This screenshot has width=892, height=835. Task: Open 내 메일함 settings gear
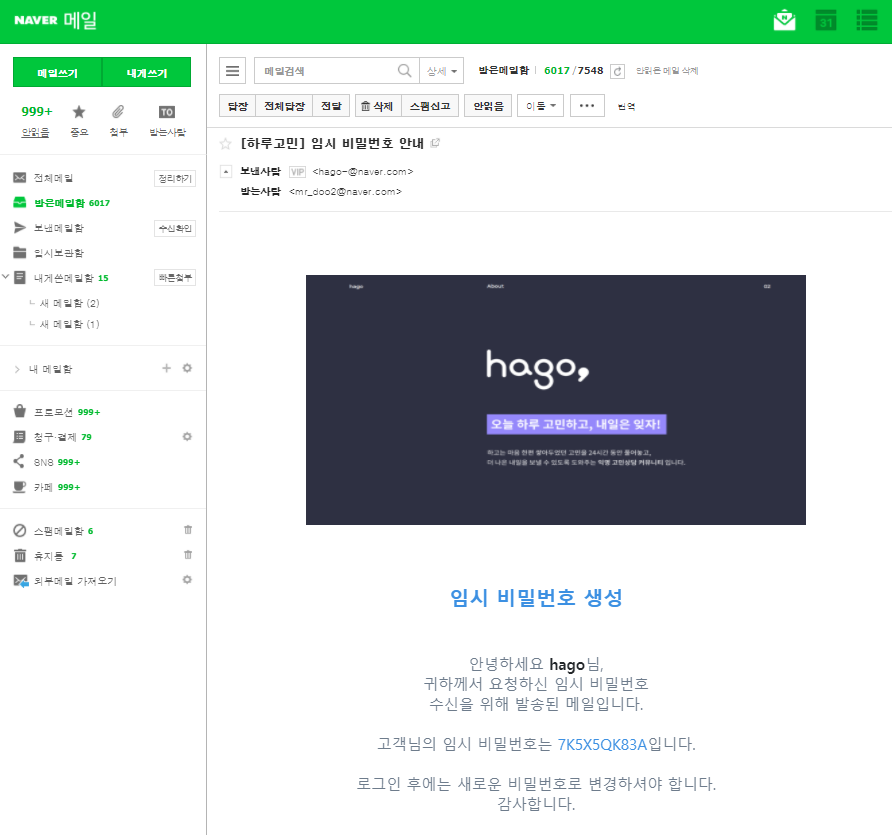point(187,368)
